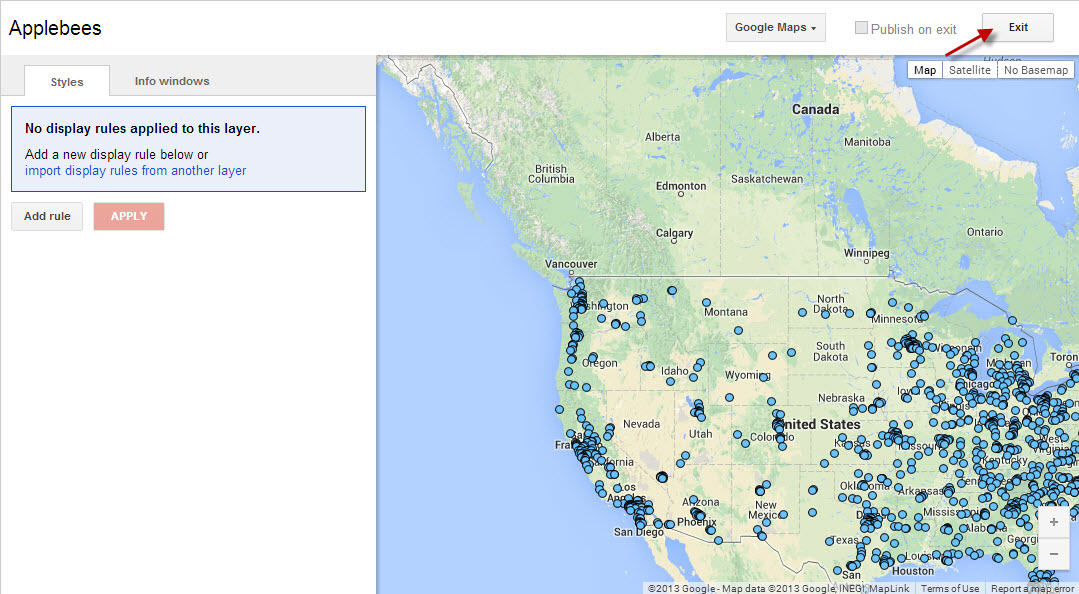Click the South Dakota label

coord(830,352)
